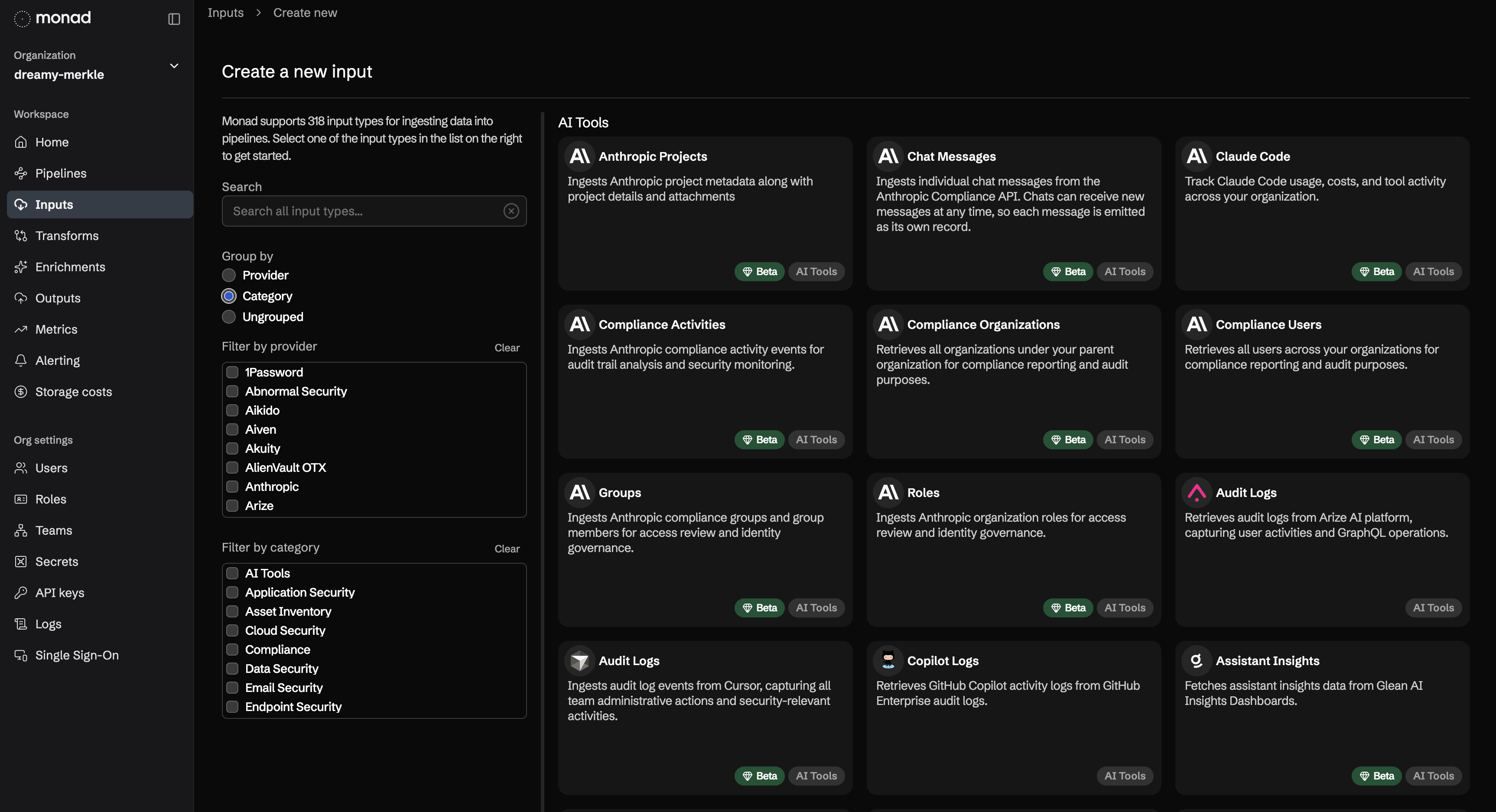Click Beta badge on Anthropic Projects card
This screenshot has width=1496, height=812.
[759, 271]
